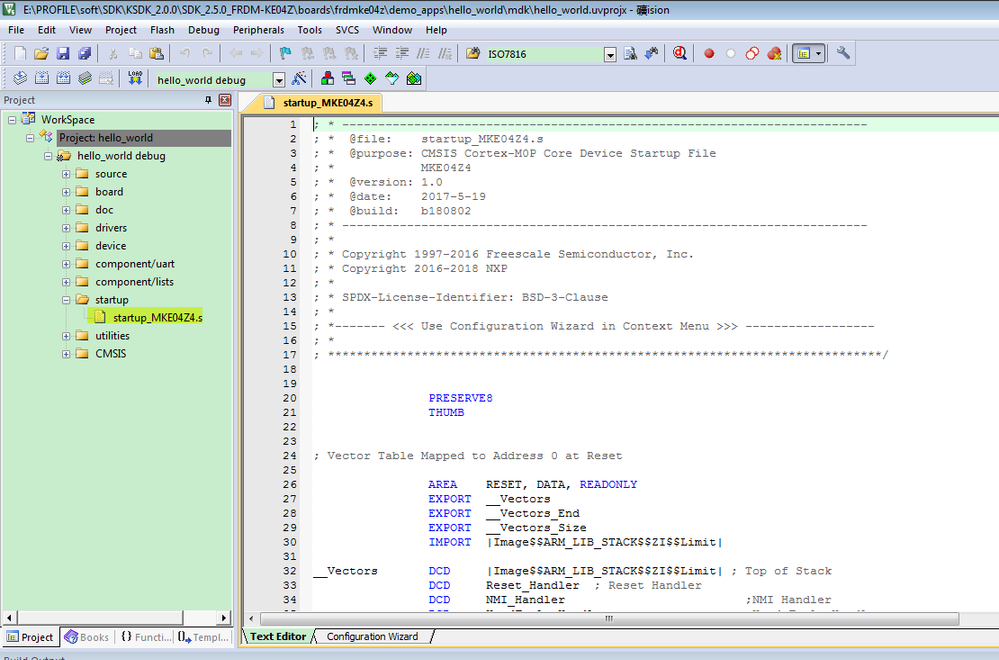
Task: Launch the Pack Installer icon
Action: click(414, 78)
